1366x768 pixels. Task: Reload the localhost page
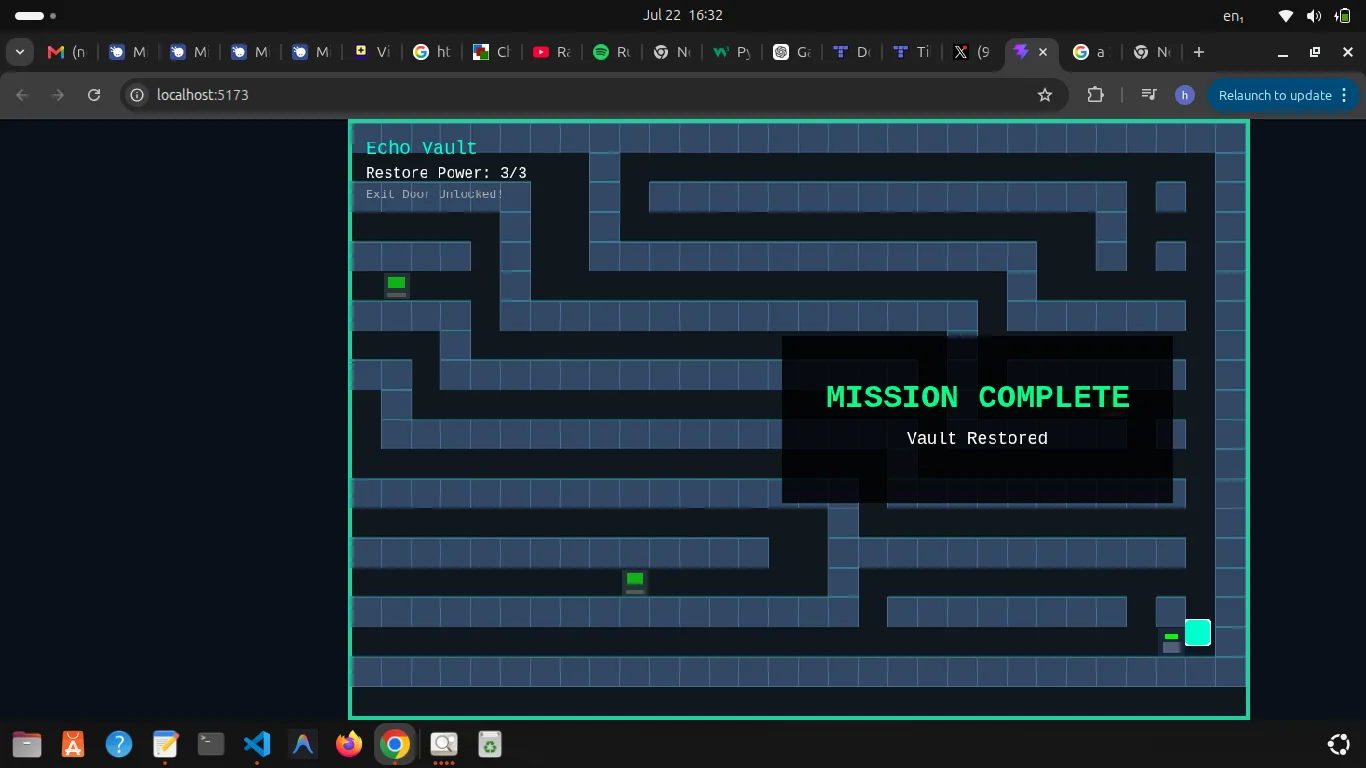point(94,95)
